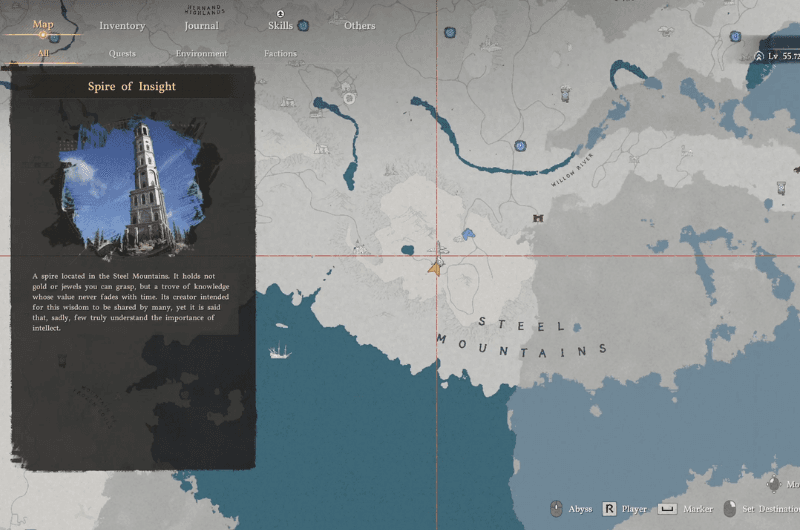The height and width of the screenshot is (530, 800).
Task: Click the orange player arrow marker
Action: 435,267
